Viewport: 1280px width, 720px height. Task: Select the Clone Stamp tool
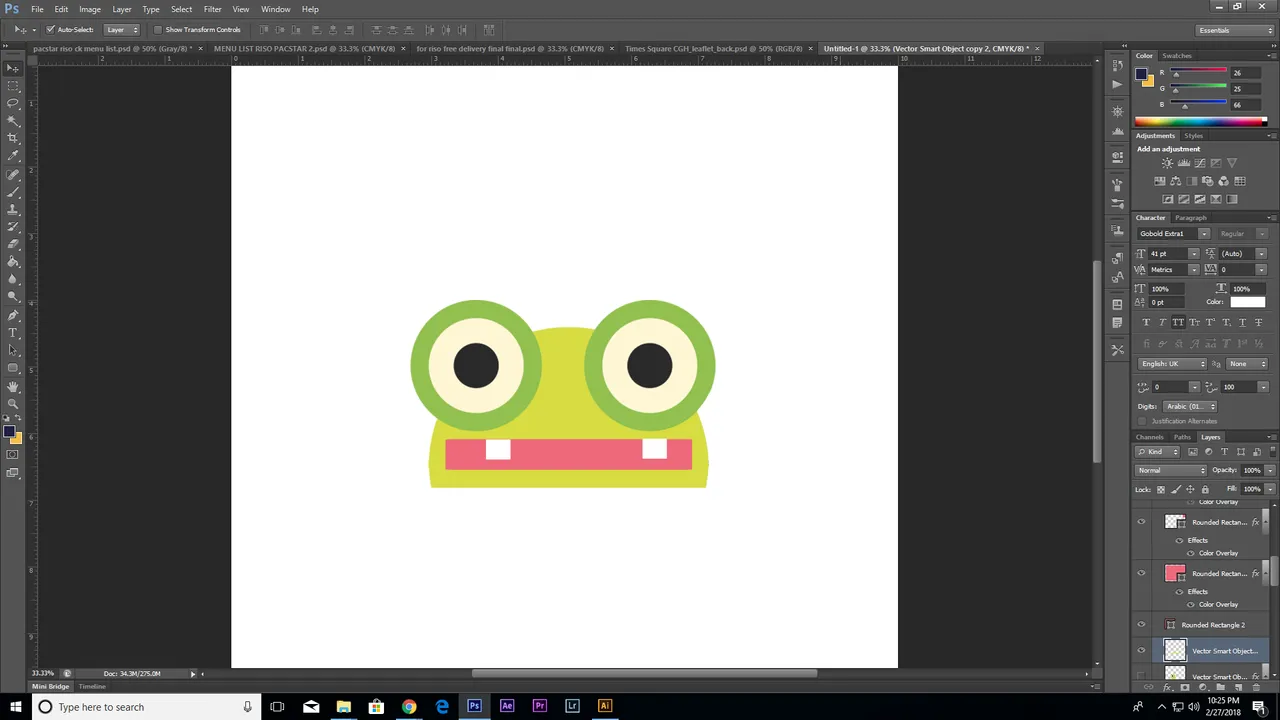click(x=13, y=210)
